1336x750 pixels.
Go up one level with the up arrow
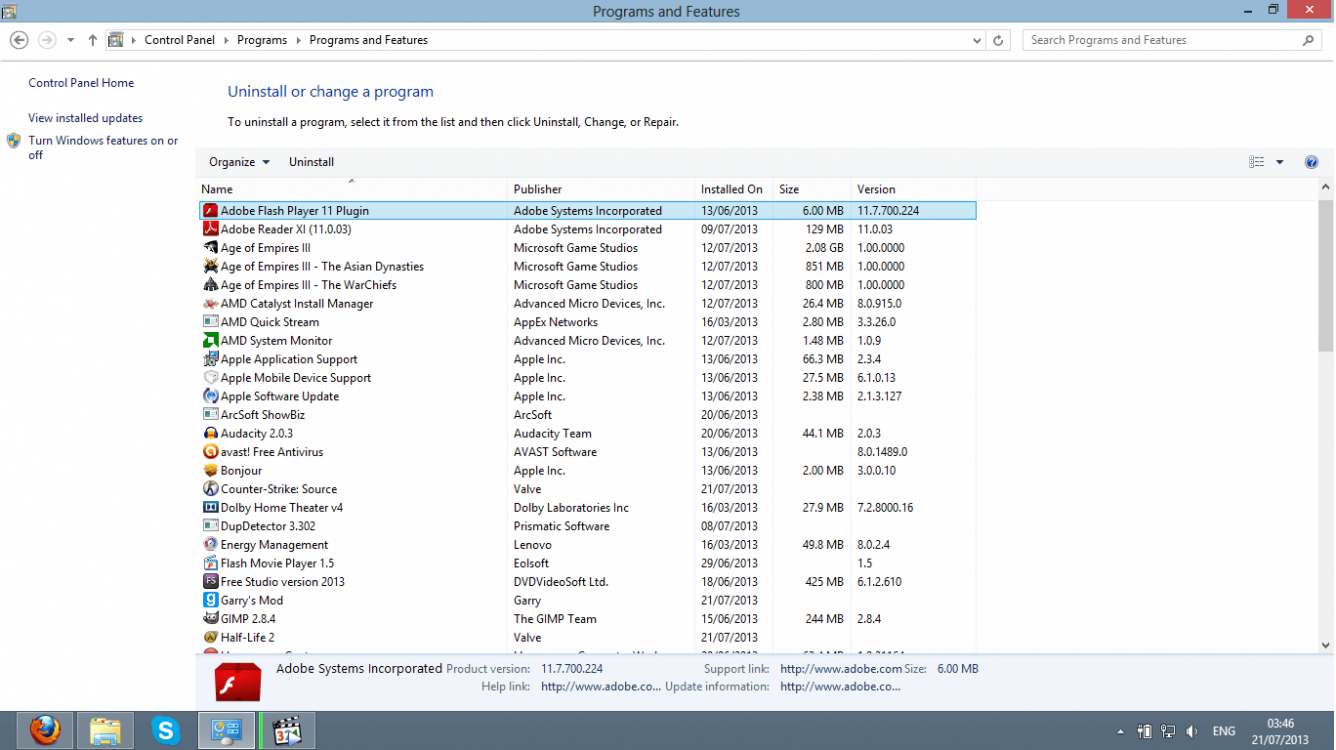click(x=92, y=40)
